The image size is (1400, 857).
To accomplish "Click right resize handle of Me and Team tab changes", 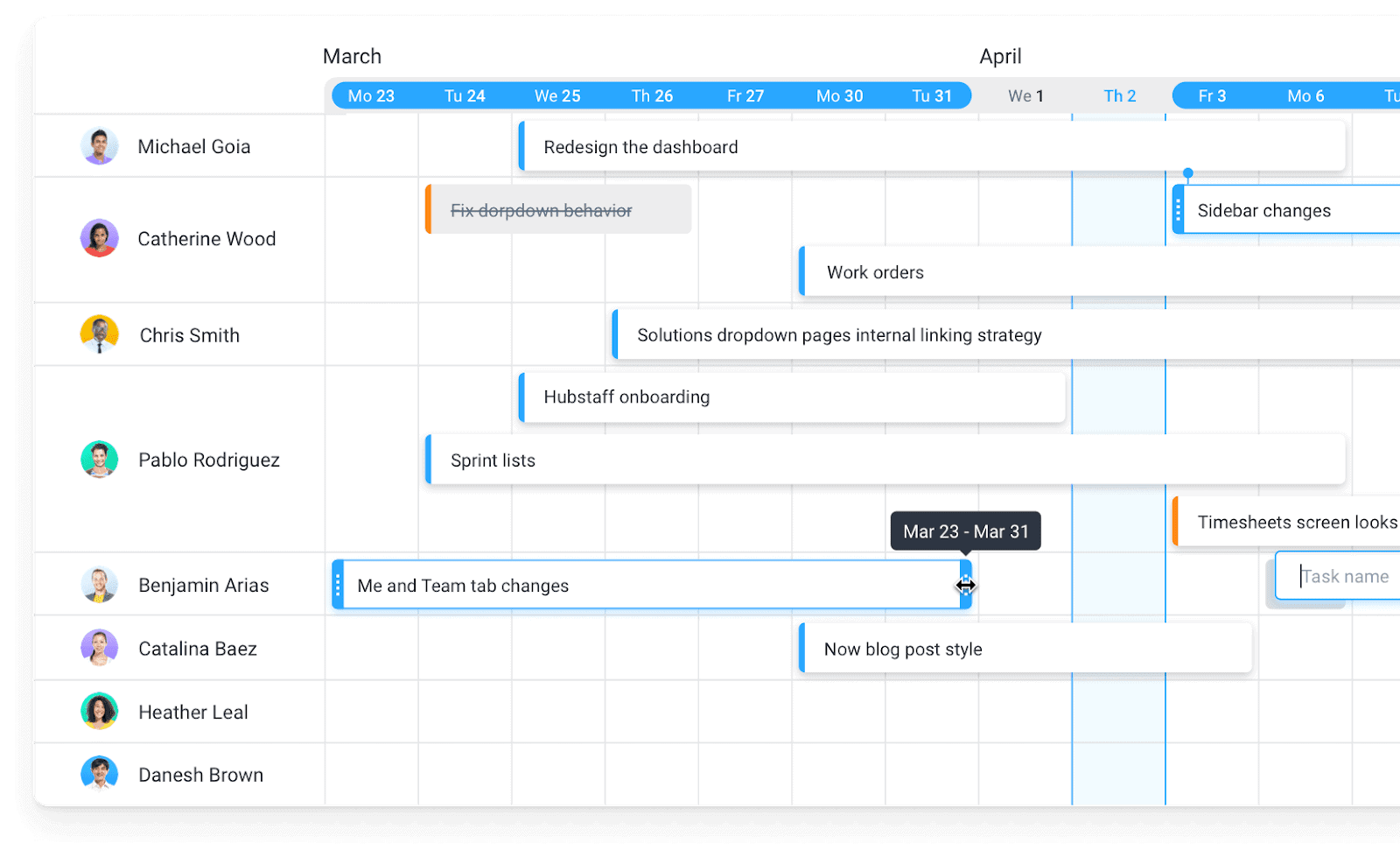I will [x=966, y=585].
